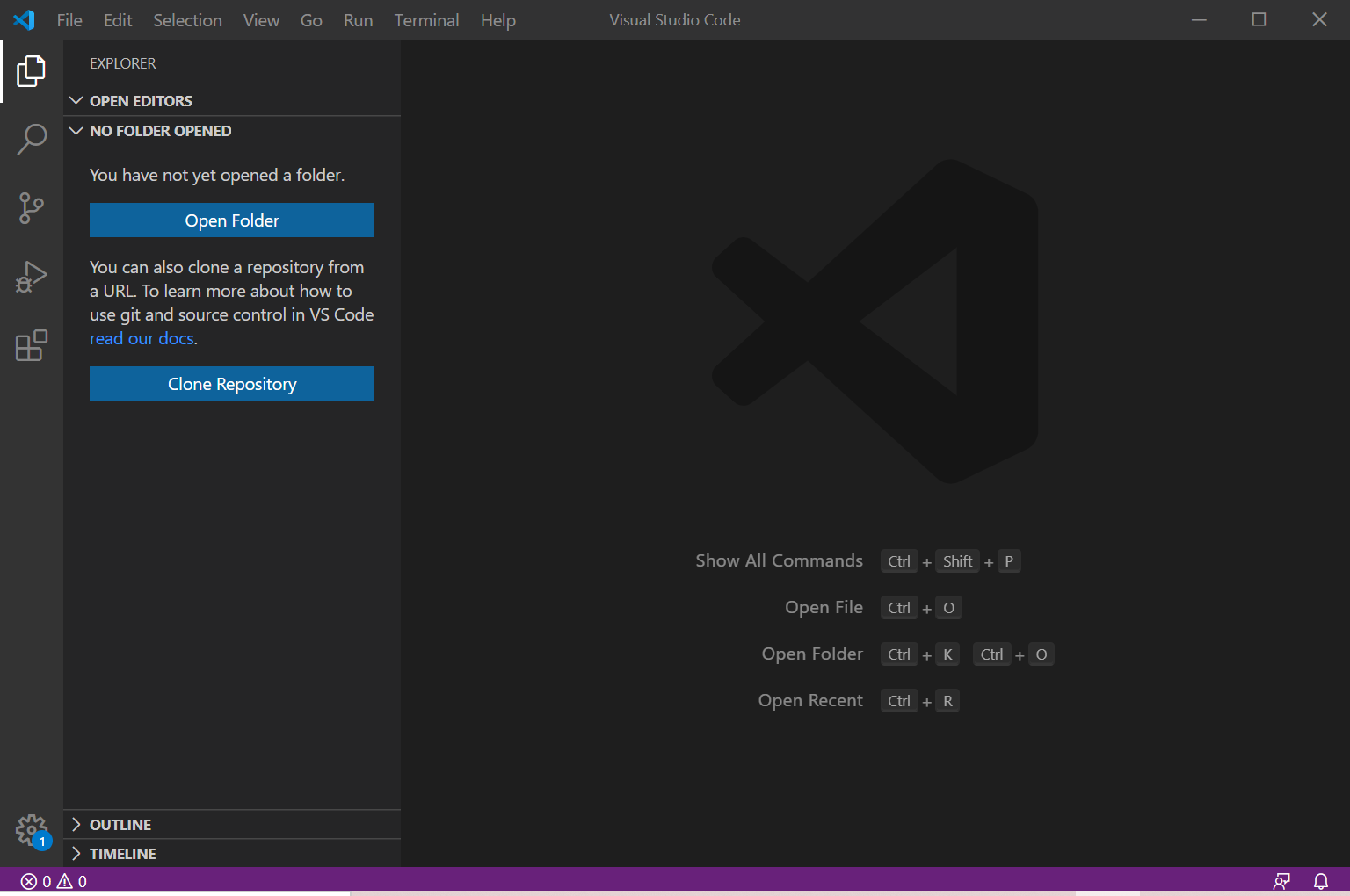The width and height of the screenshot is (1350, 896).
Task: Open the Run and Debug view icon
Action: 32,277
